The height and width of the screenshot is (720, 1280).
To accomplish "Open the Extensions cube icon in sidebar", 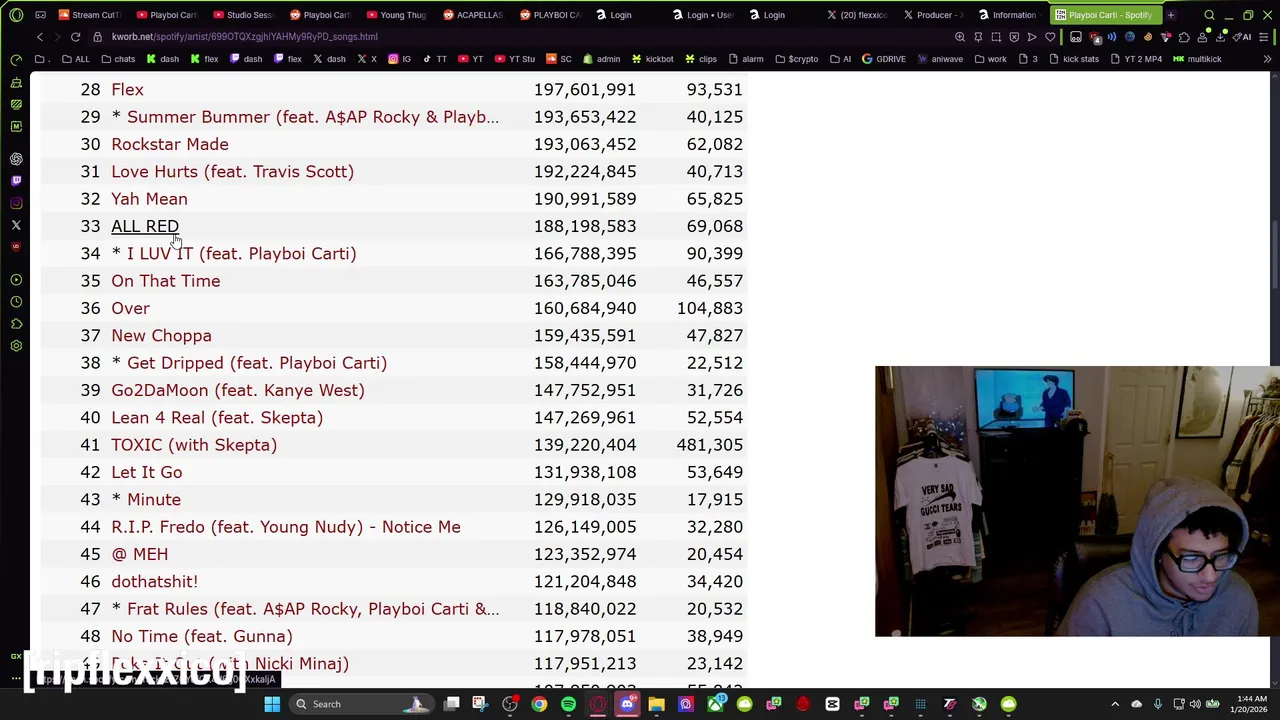I will point(16,324).
